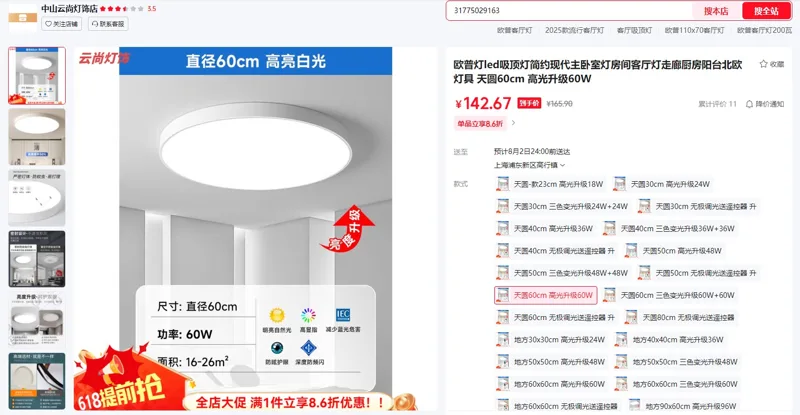Open the hot search link 客厅吸顶灯
The image size is (800, 415).
pyautogui.click(x=634, y=31)
